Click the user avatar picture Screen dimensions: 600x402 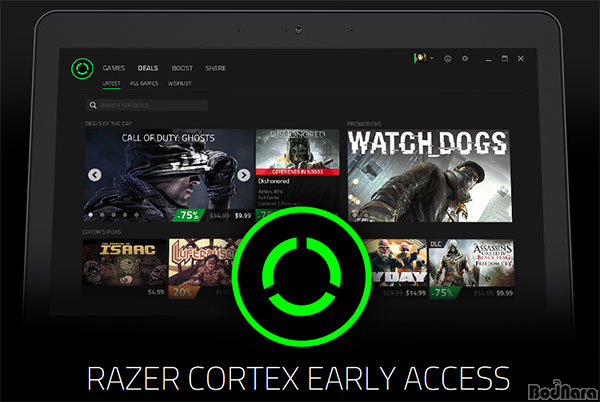click(x=420, y=58)
